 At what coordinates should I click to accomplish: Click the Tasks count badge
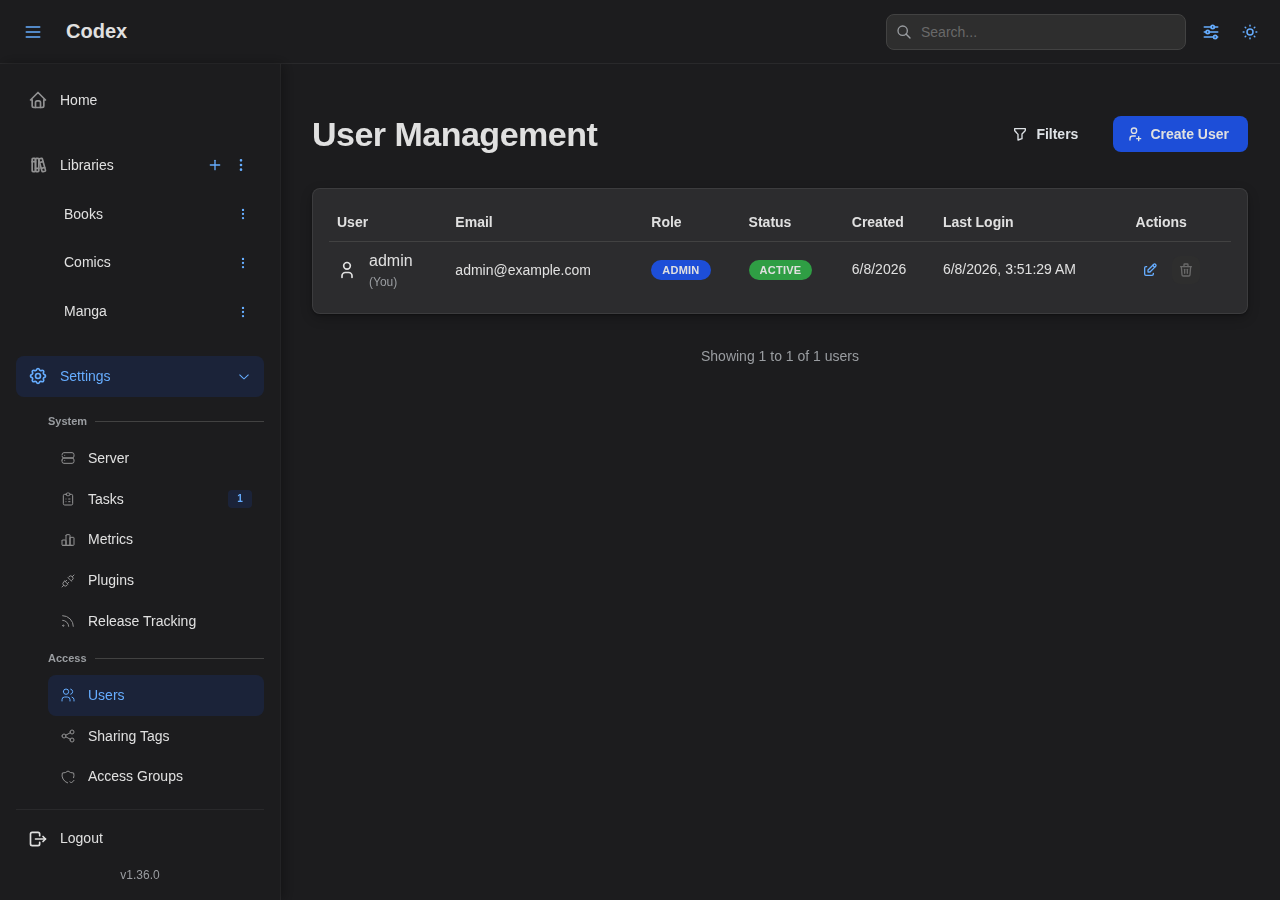[x=240, y=499]
